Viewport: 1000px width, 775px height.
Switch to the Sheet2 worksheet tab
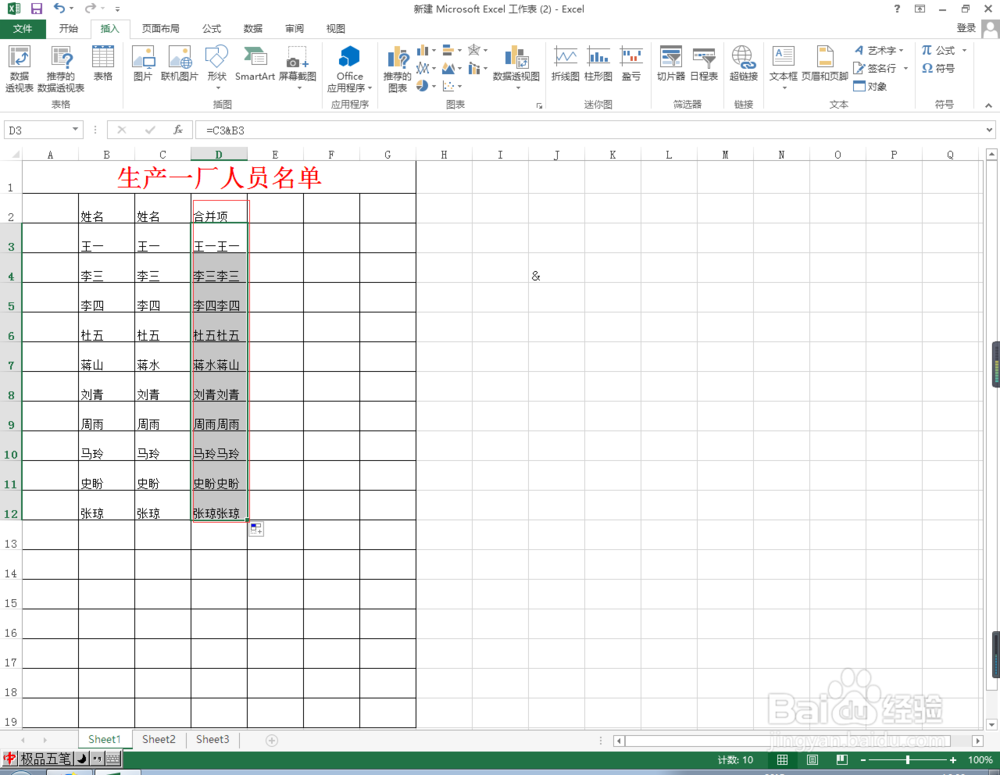click(x=159, y=739)
